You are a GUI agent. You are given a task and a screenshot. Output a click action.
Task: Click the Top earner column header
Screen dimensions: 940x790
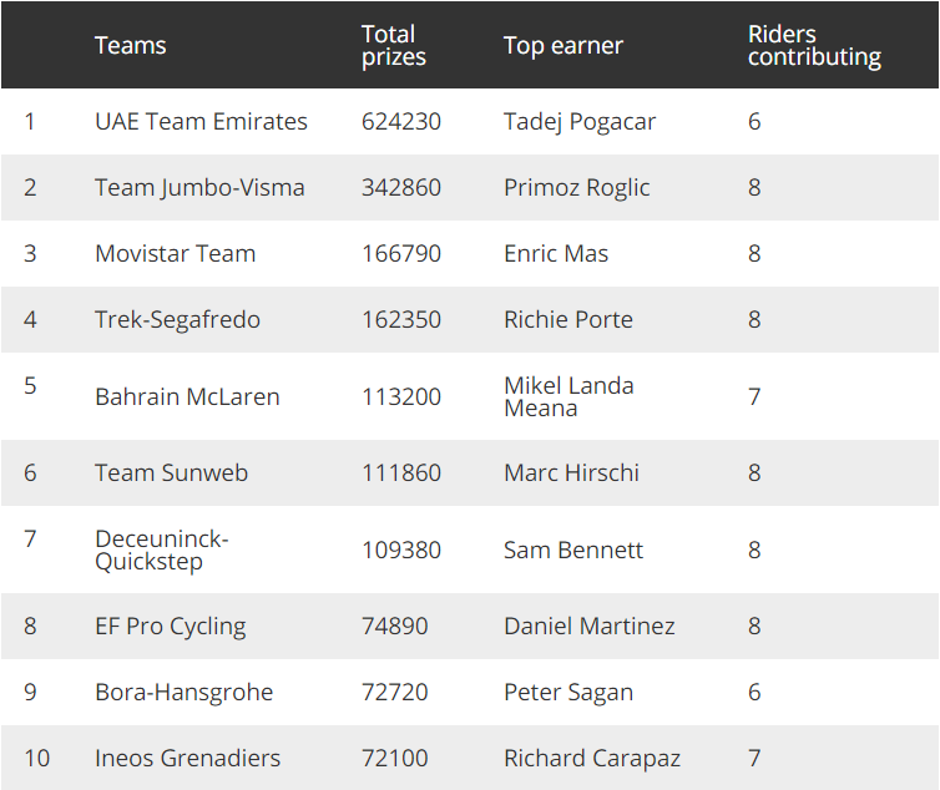(x=563, y=46)
